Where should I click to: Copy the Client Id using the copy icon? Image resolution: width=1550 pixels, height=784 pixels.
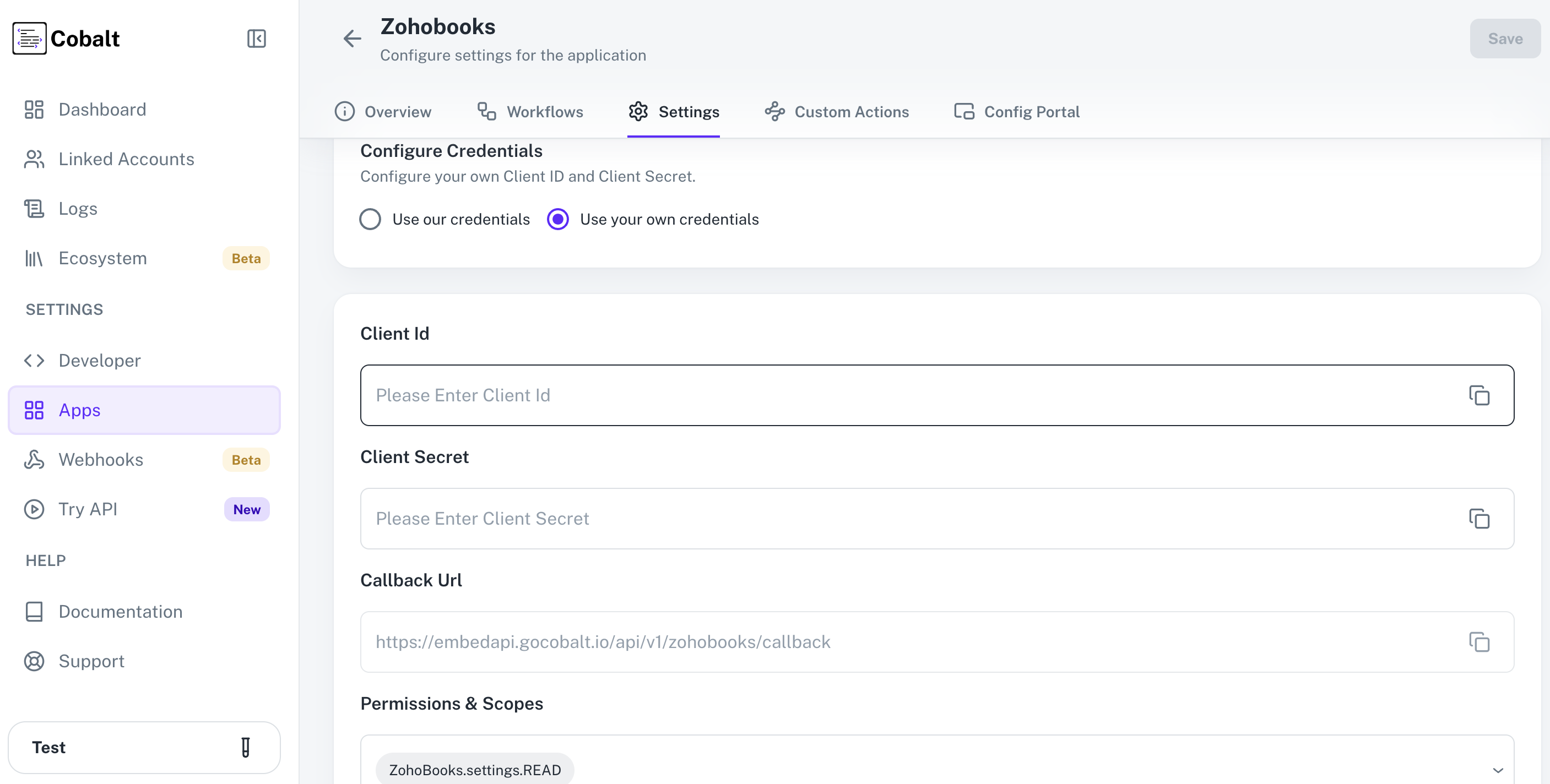pos(1479,395)
